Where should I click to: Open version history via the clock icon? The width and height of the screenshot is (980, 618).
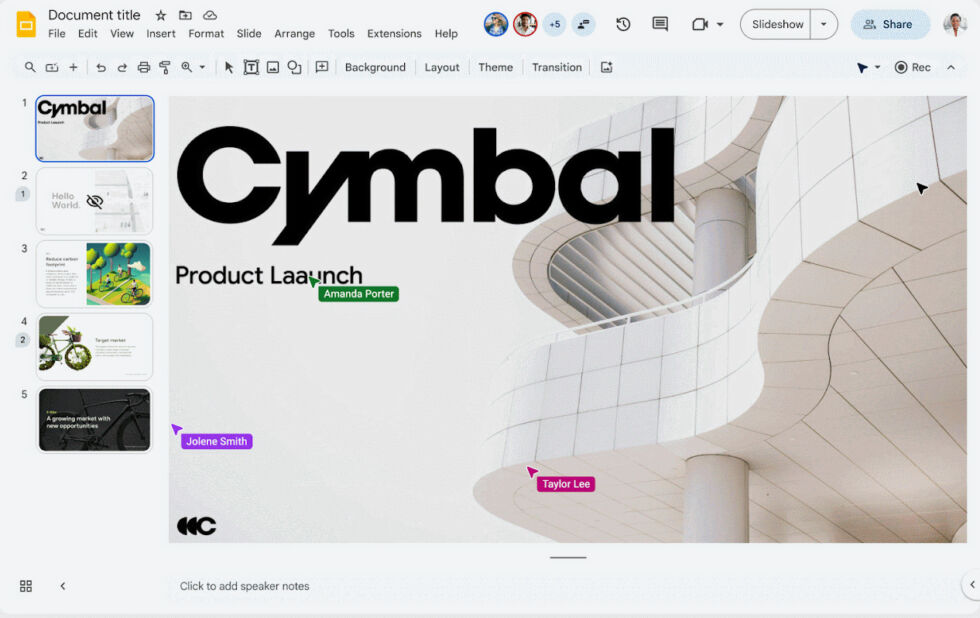coord(623,24)
